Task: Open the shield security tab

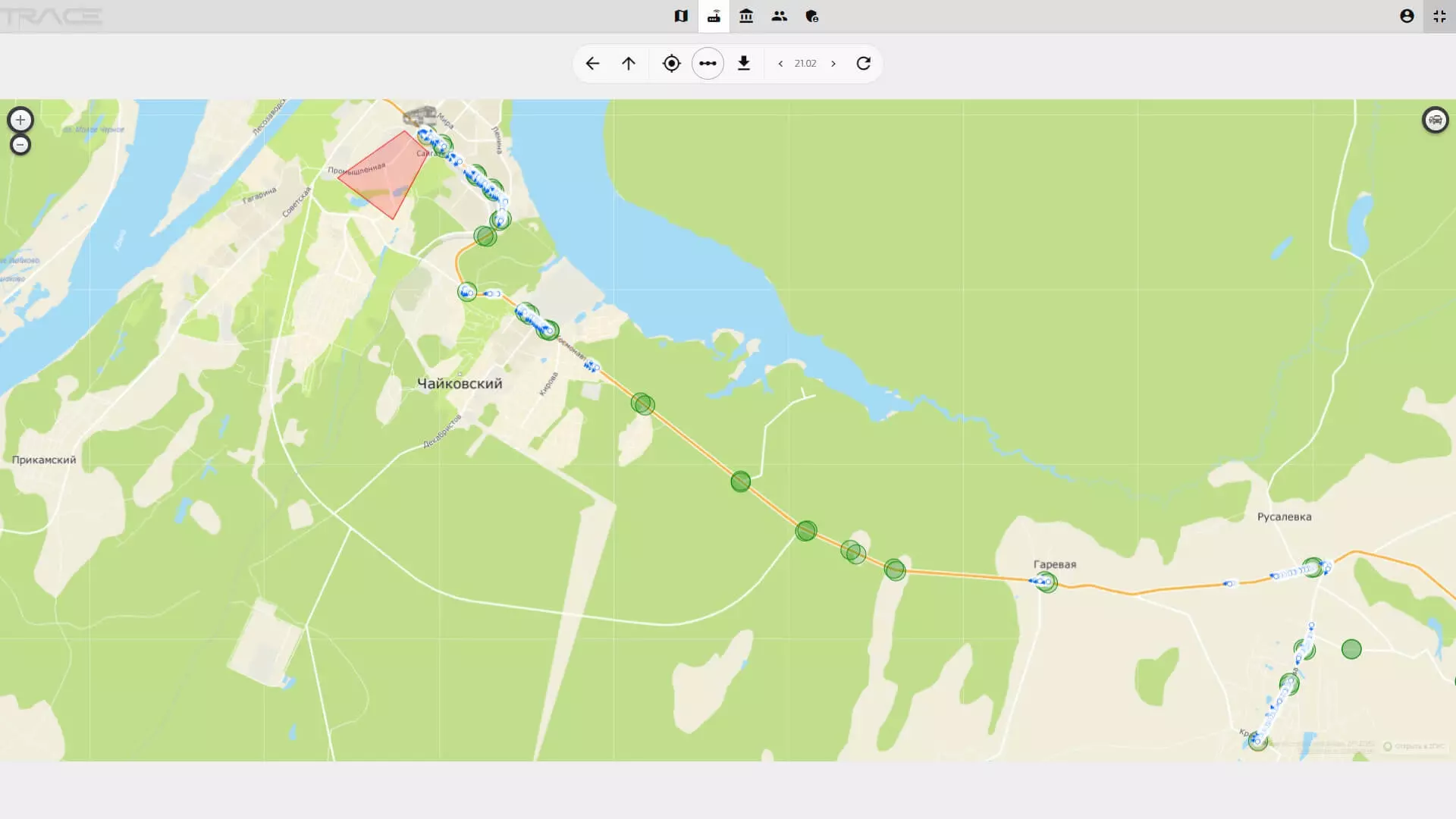Action: click(x=811, y=16)
